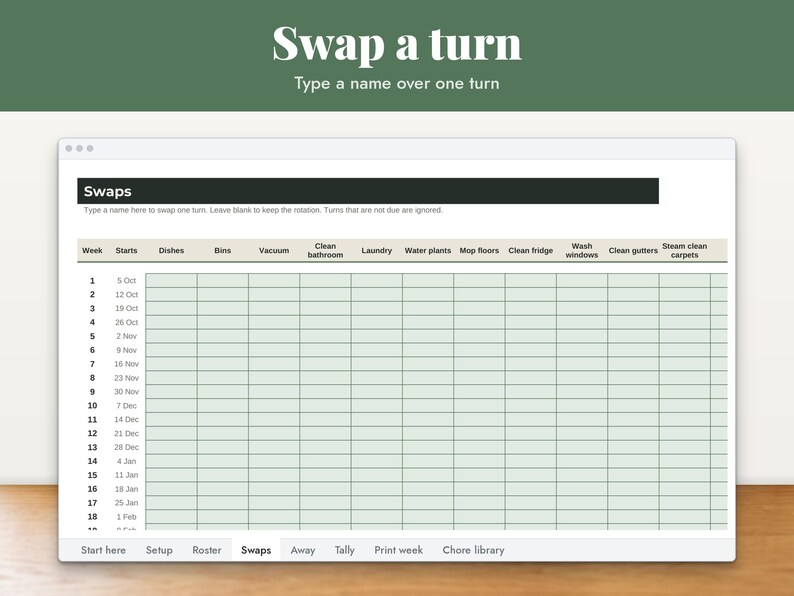Click Steam clean carpets cell week 11

(x=685, y=420)
